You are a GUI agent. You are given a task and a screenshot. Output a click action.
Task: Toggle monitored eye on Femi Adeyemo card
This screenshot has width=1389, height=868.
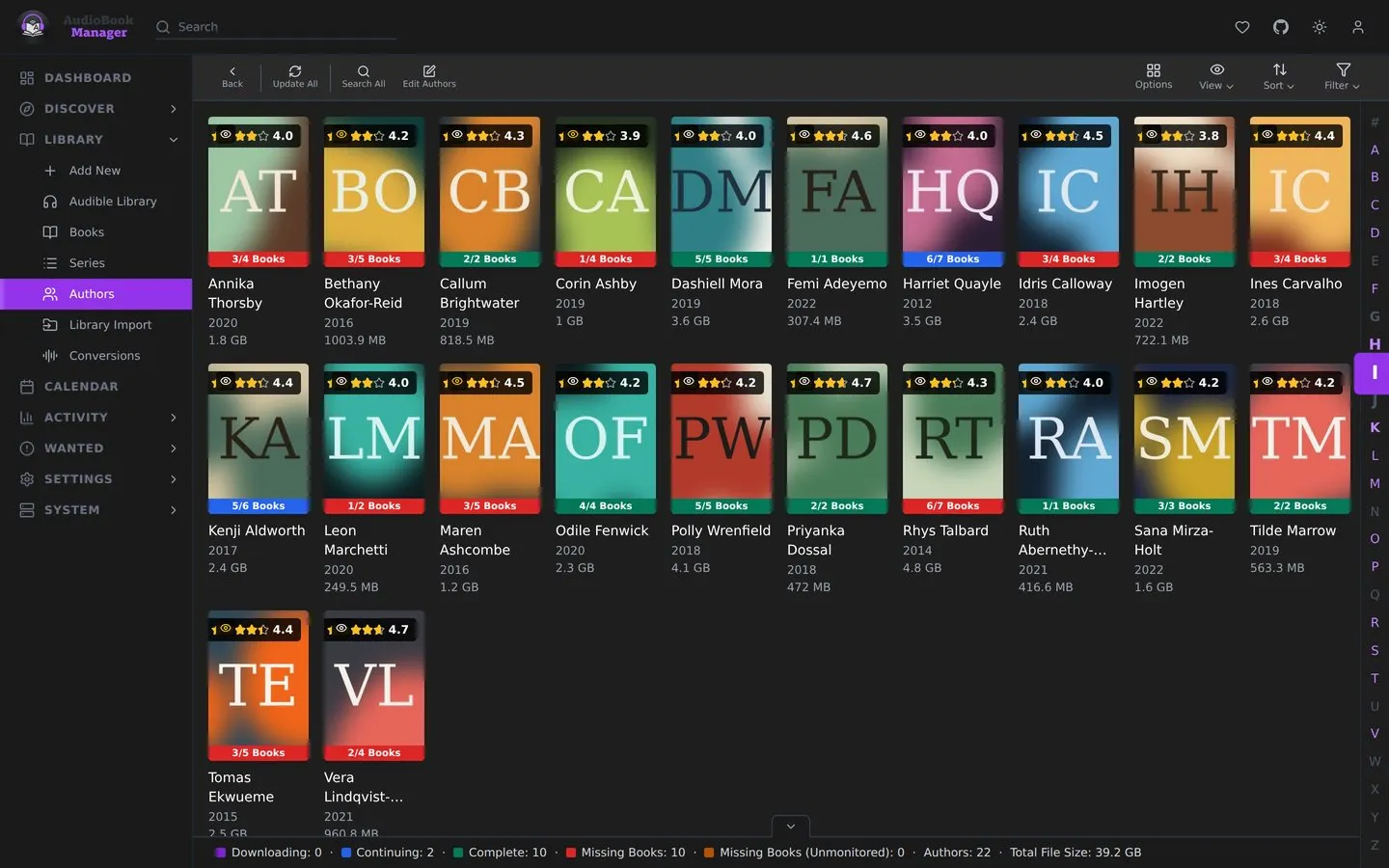pyautogui.click(x=804, y=135)
